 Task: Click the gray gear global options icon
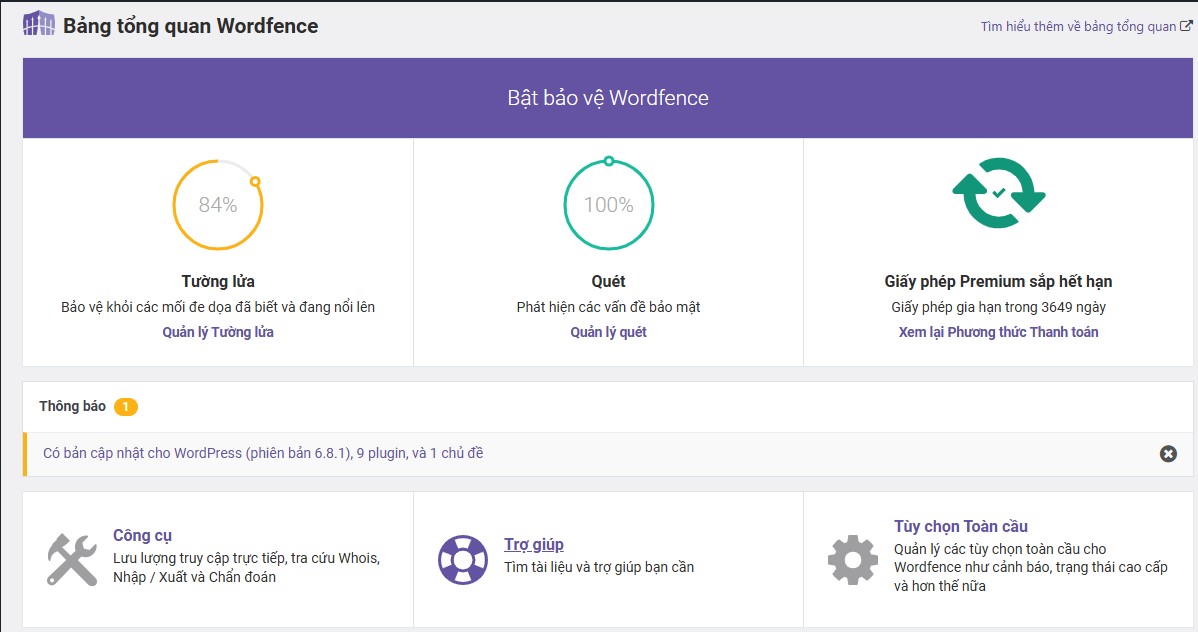(x=853, y=560)
